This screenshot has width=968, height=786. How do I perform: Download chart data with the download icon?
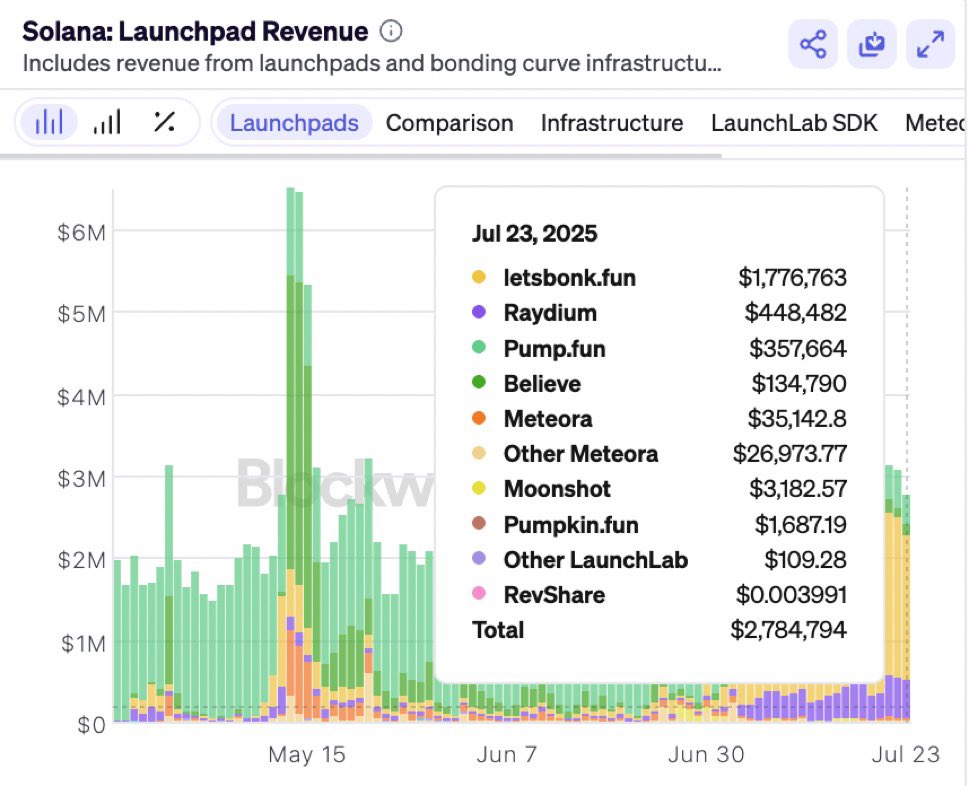871,44
